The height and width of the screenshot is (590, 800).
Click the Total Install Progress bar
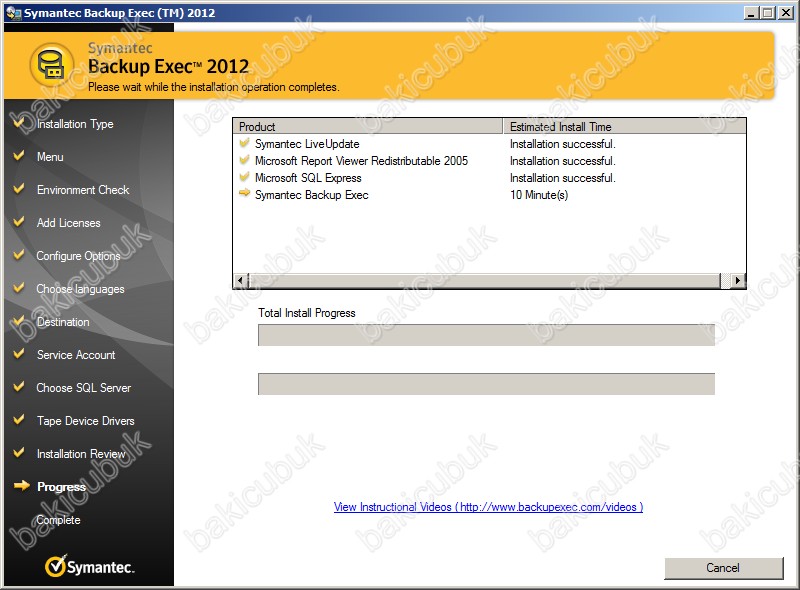pos(486,335)
